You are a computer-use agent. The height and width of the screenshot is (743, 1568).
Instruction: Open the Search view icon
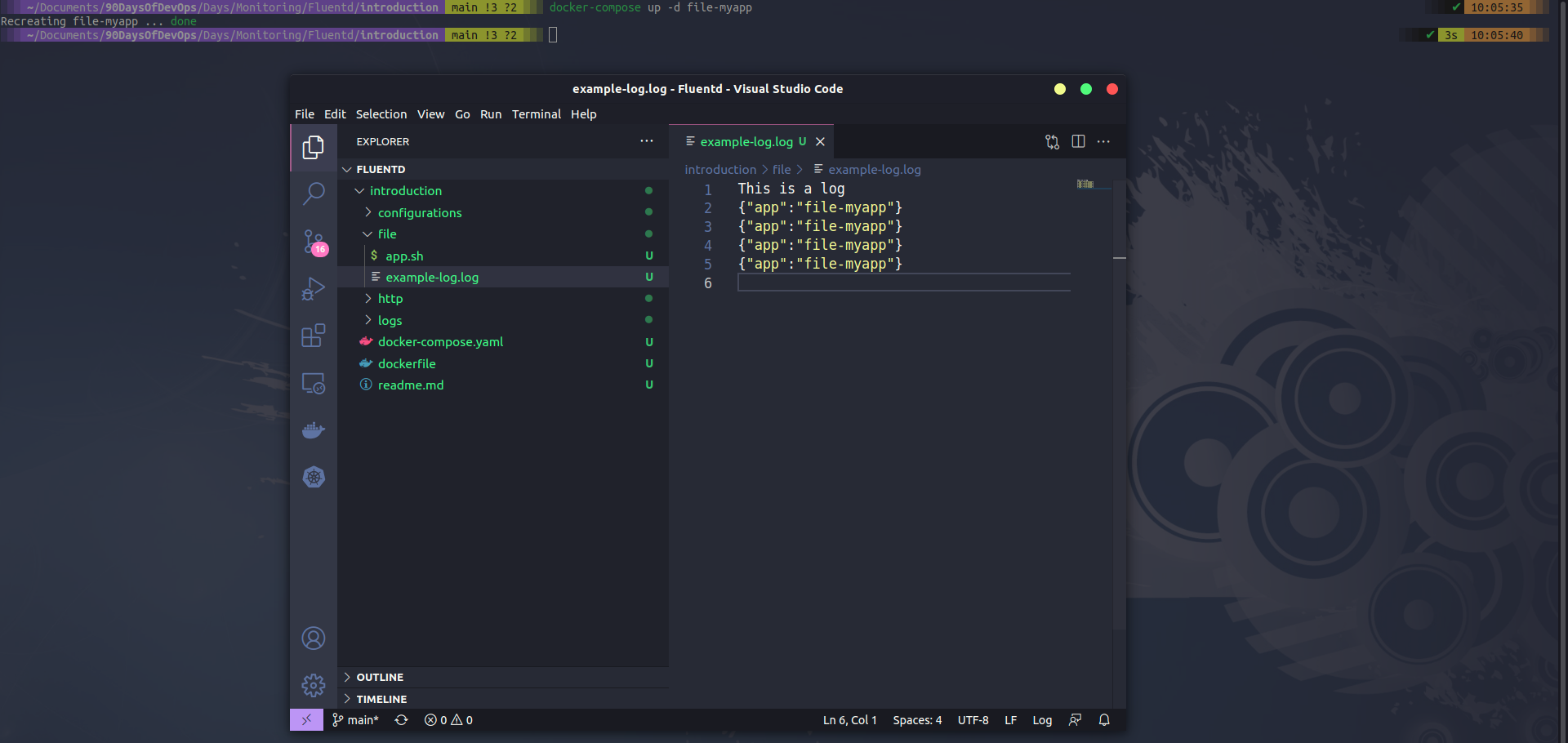click(x=314, y=194)
